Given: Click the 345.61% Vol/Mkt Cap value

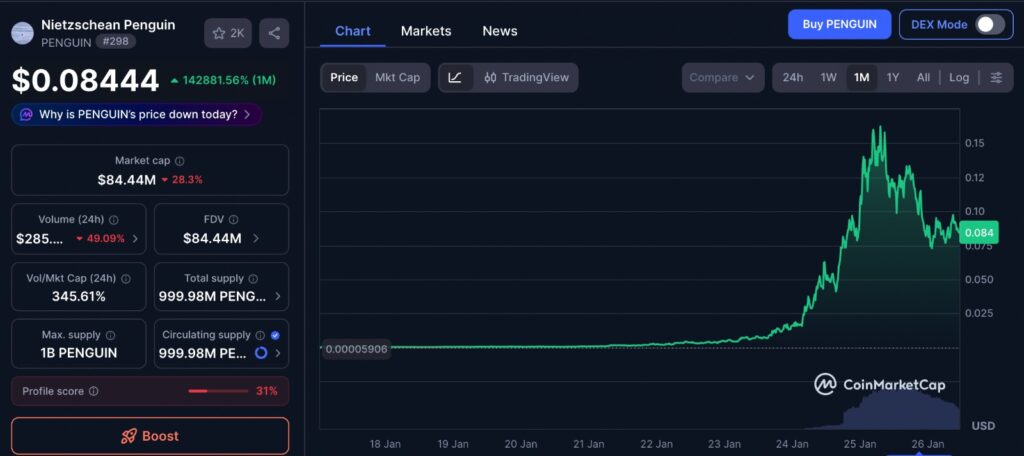Looking at the screenshot, I should (78, 297).
